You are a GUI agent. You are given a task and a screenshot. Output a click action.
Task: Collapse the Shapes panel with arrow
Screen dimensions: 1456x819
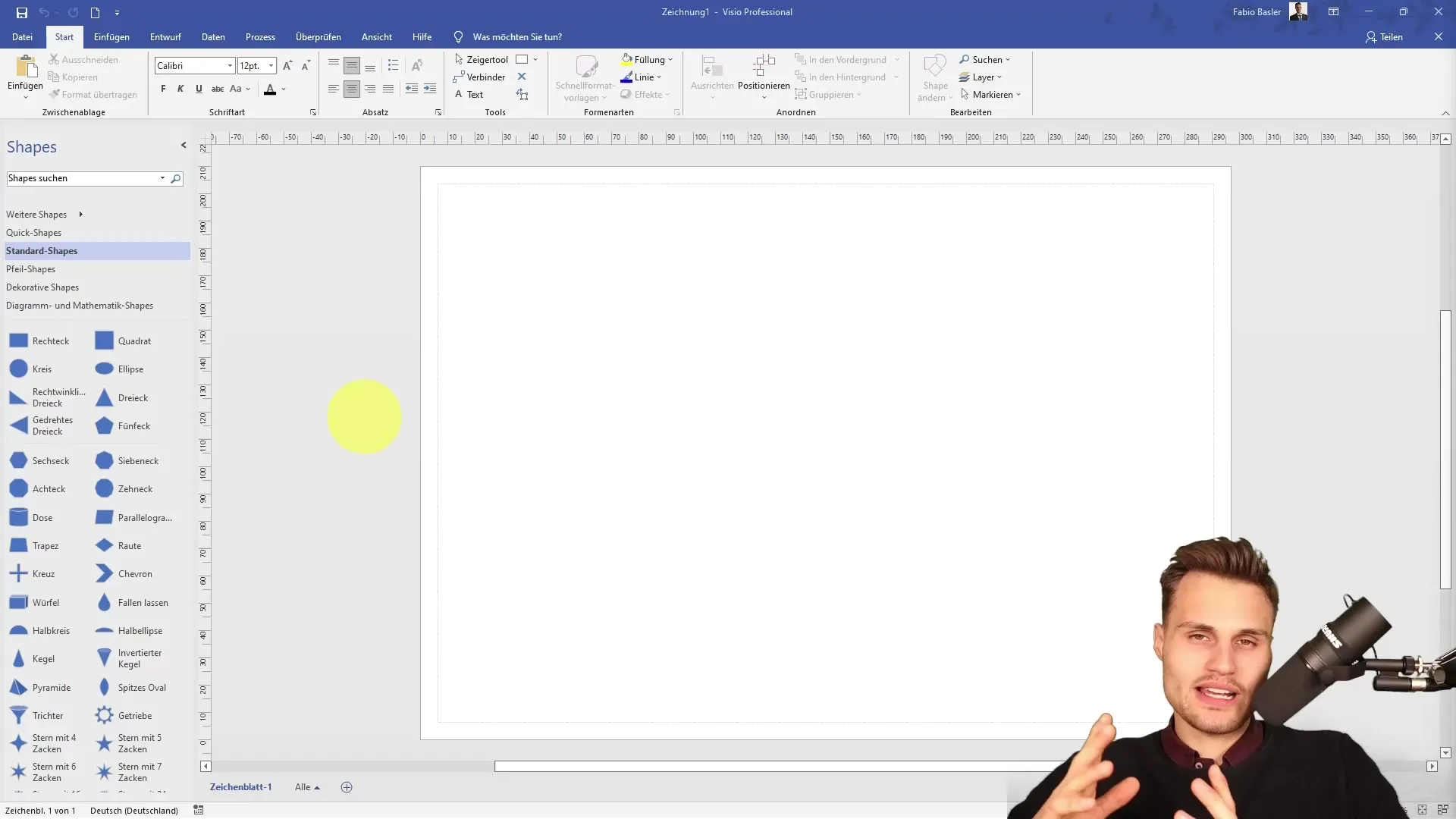coord(184,145)
